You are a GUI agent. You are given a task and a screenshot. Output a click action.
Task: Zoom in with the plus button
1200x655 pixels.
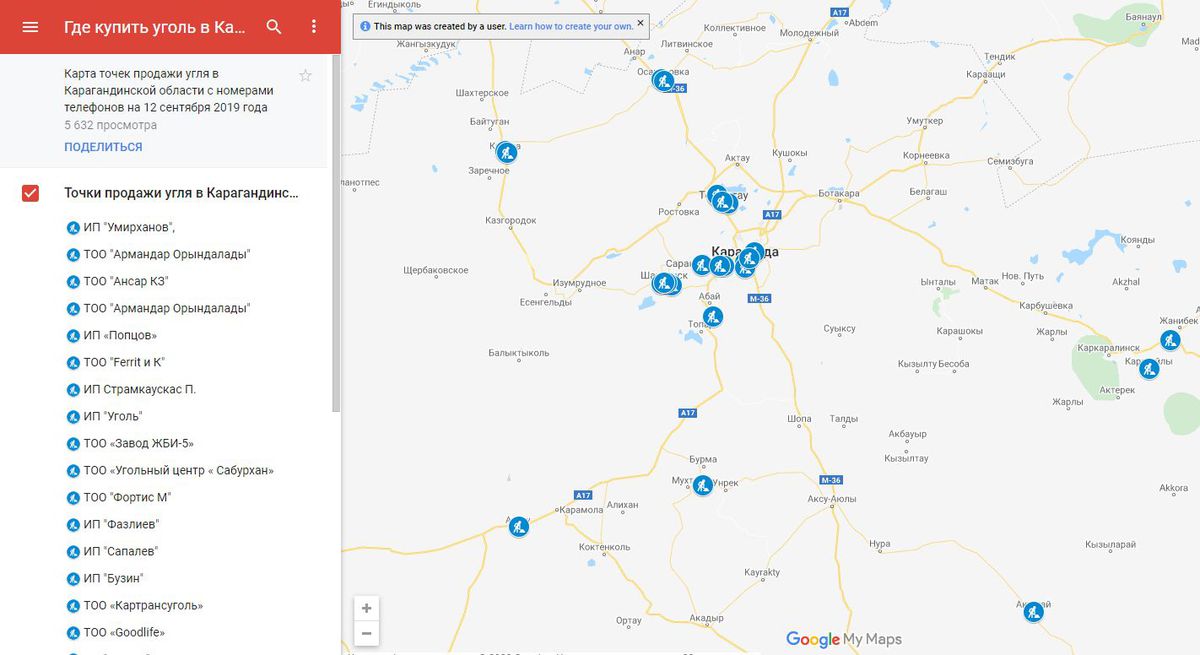(x=367, y=608)
